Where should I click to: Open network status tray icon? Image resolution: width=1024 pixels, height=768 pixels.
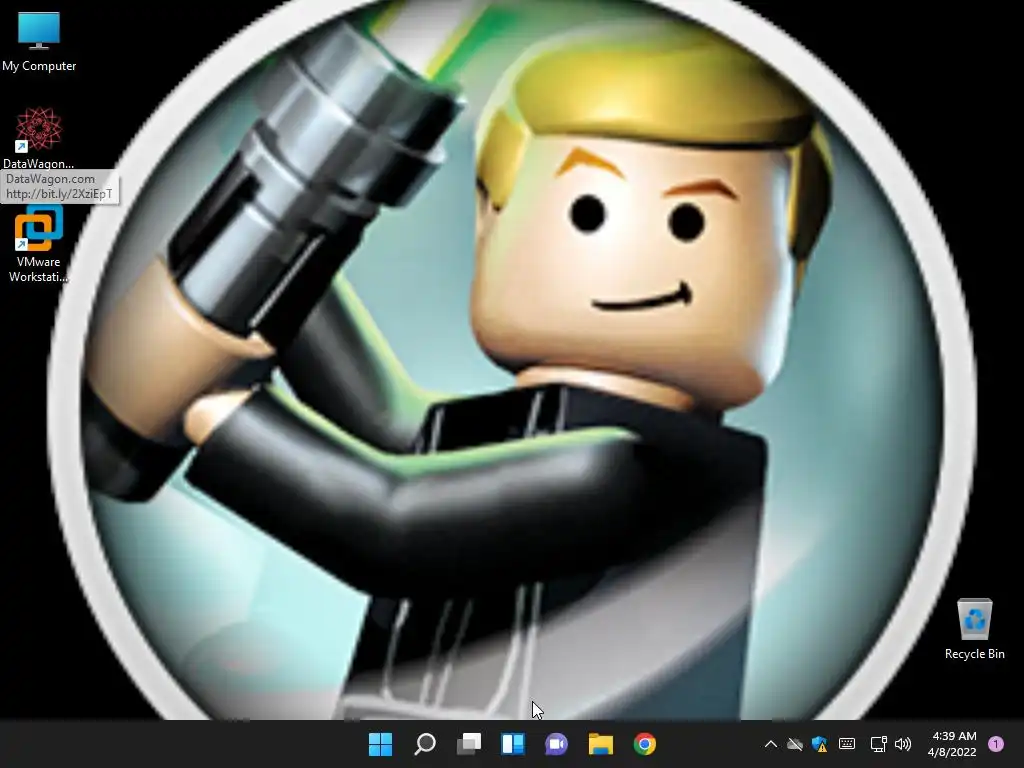pyautogui.click(x=878, y=744)
